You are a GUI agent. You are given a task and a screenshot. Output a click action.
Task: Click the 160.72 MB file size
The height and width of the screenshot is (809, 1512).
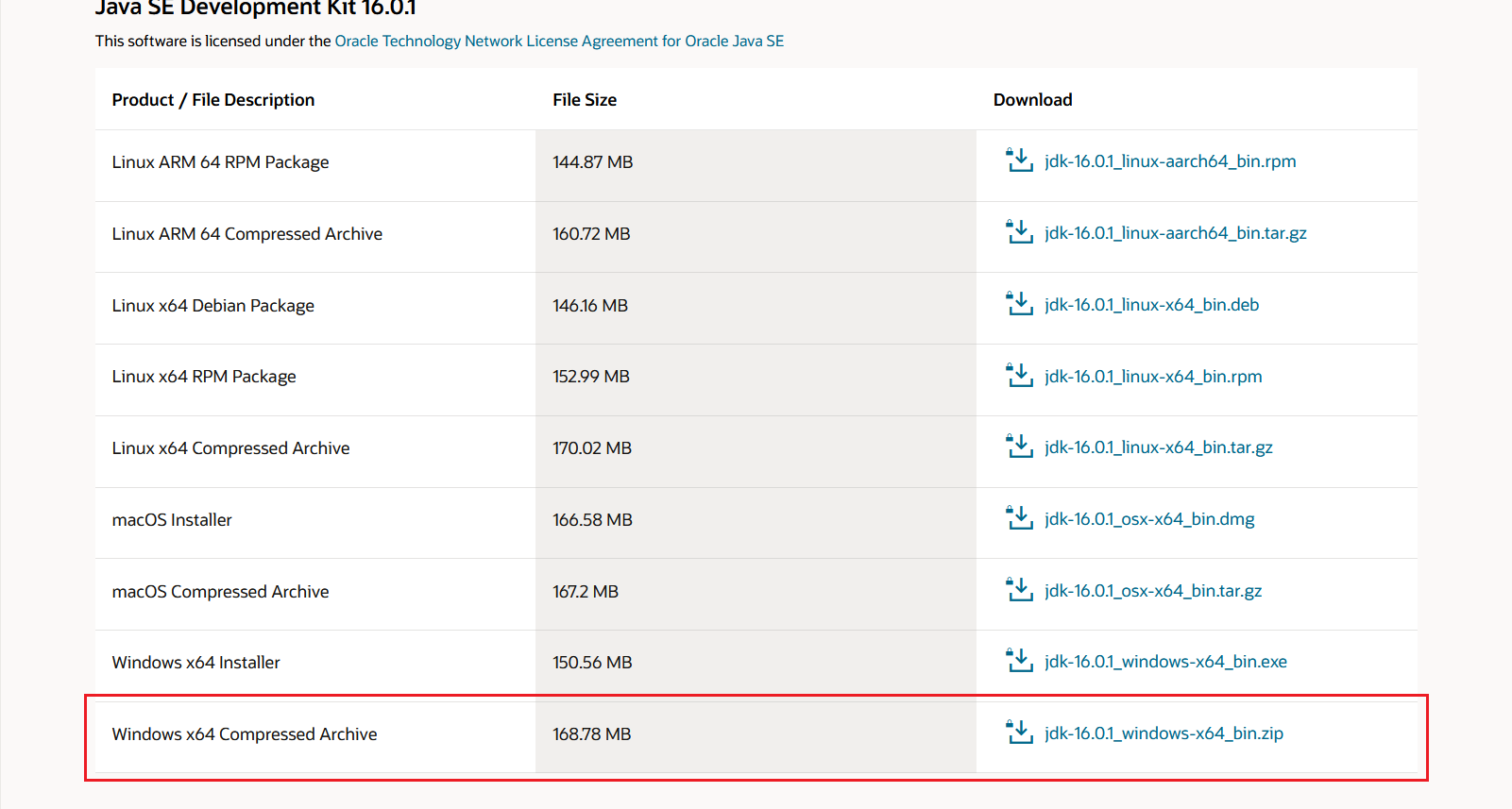click(592, 234)
